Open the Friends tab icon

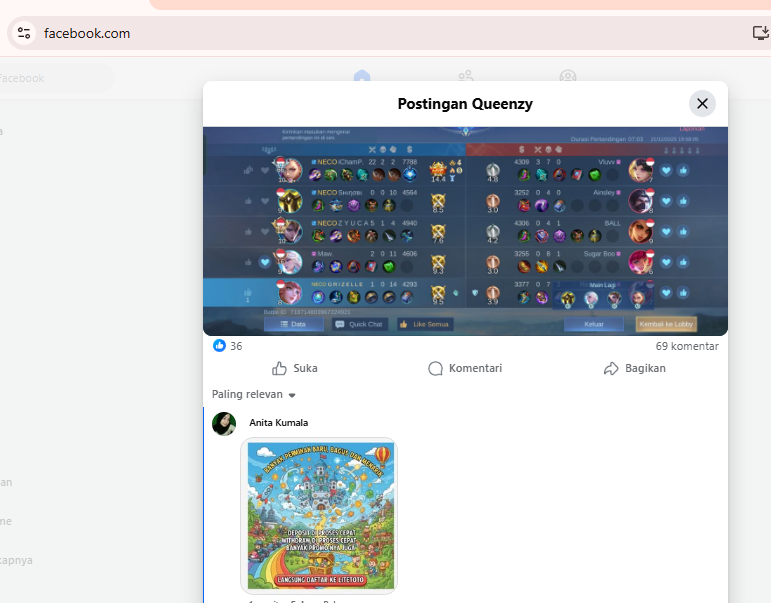pos(466,76)
